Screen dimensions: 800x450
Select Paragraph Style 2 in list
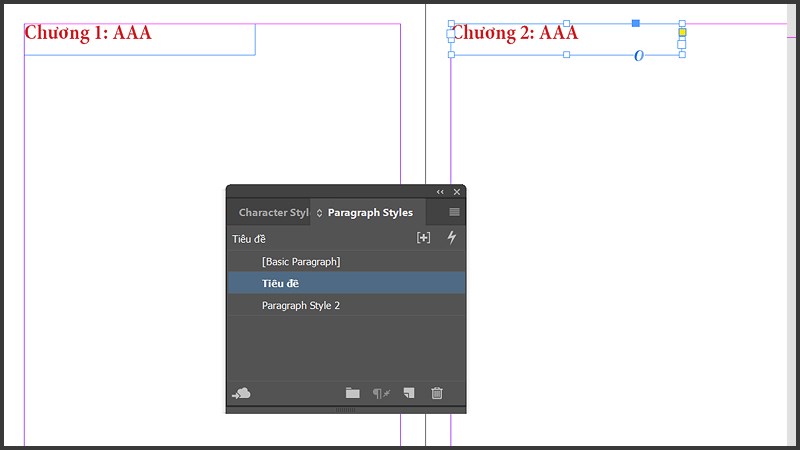[x=301, y=306]
